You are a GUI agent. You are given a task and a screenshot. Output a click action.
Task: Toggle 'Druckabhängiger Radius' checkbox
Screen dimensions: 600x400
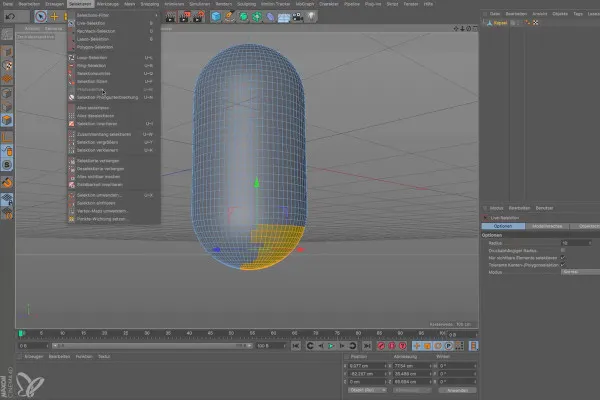pyautogui.click(x=563, y=249)
